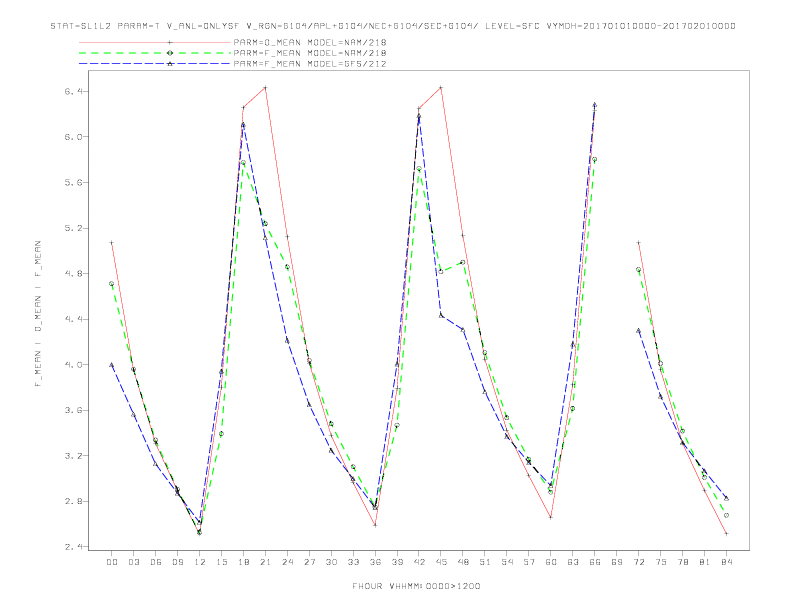
Task: Click x-axis tick label 63
Action: tap(573, 562)
